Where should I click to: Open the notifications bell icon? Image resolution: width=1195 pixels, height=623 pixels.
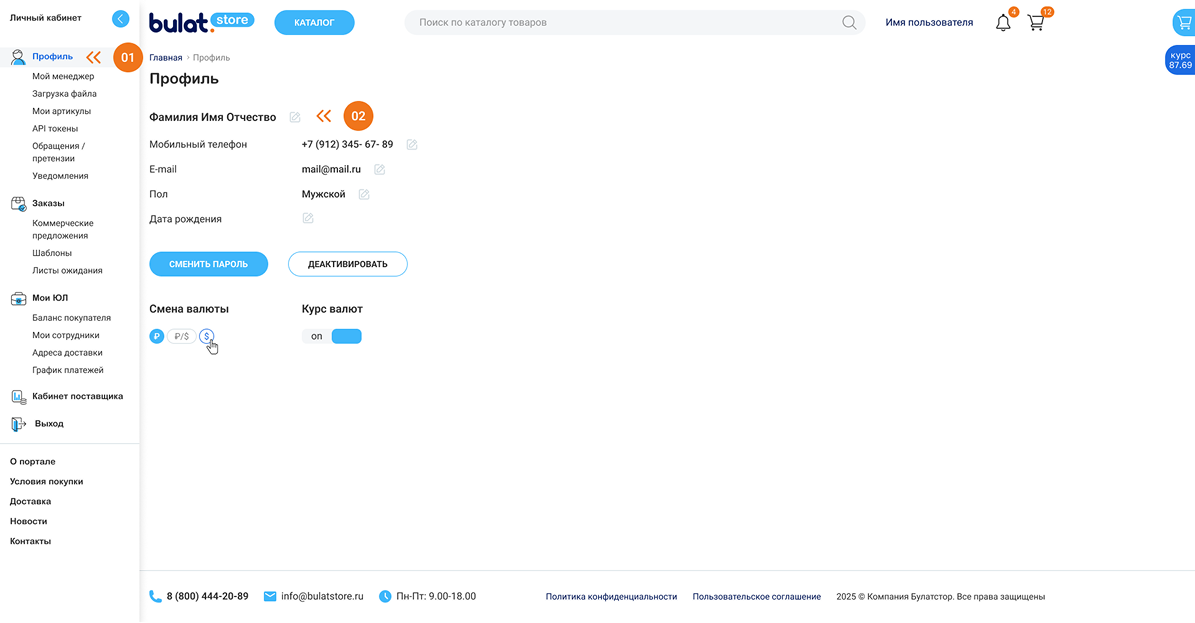[x=1003, y=23]
